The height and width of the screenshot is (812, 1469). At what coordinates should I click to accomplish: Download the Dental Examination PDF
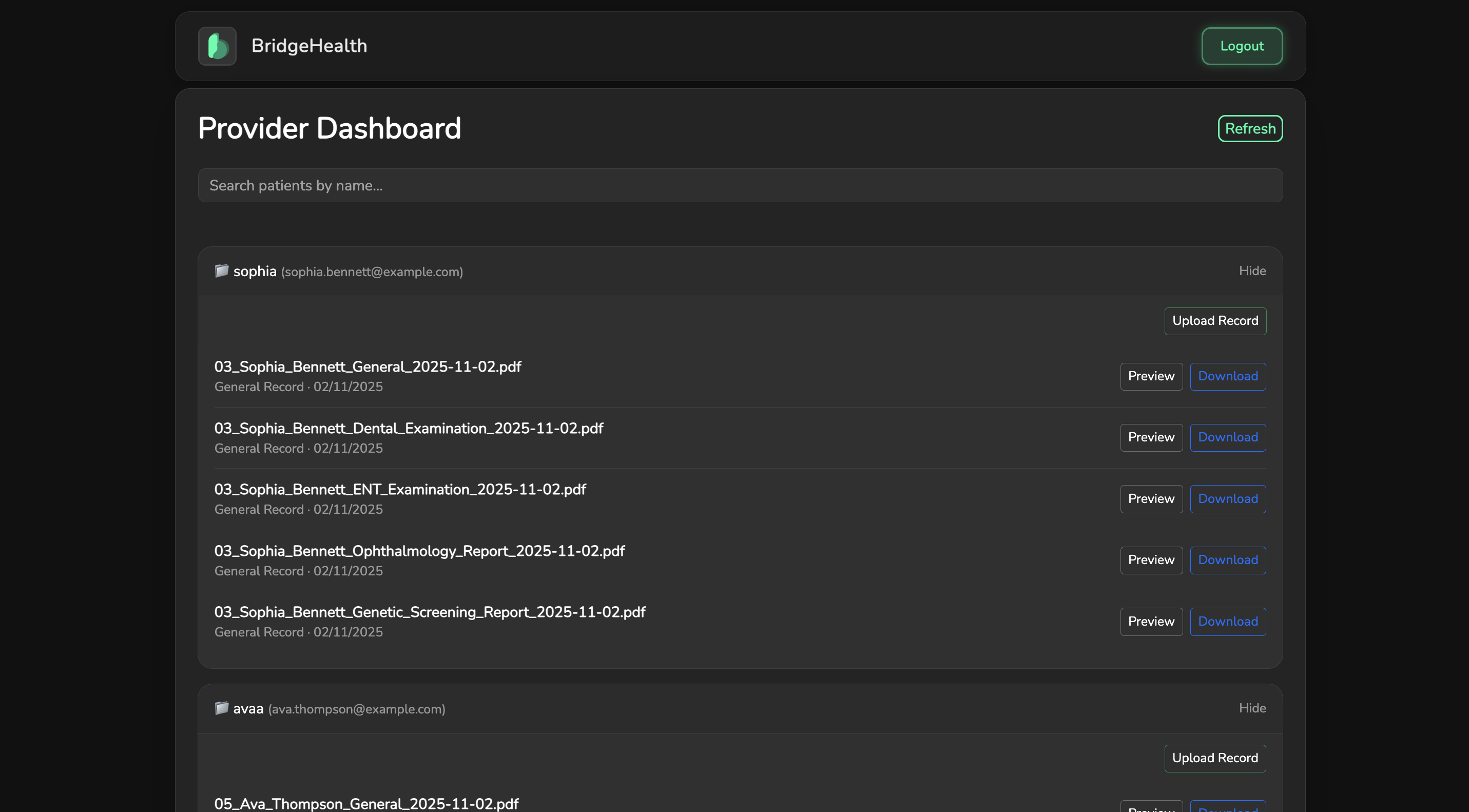coord(1227,437)
